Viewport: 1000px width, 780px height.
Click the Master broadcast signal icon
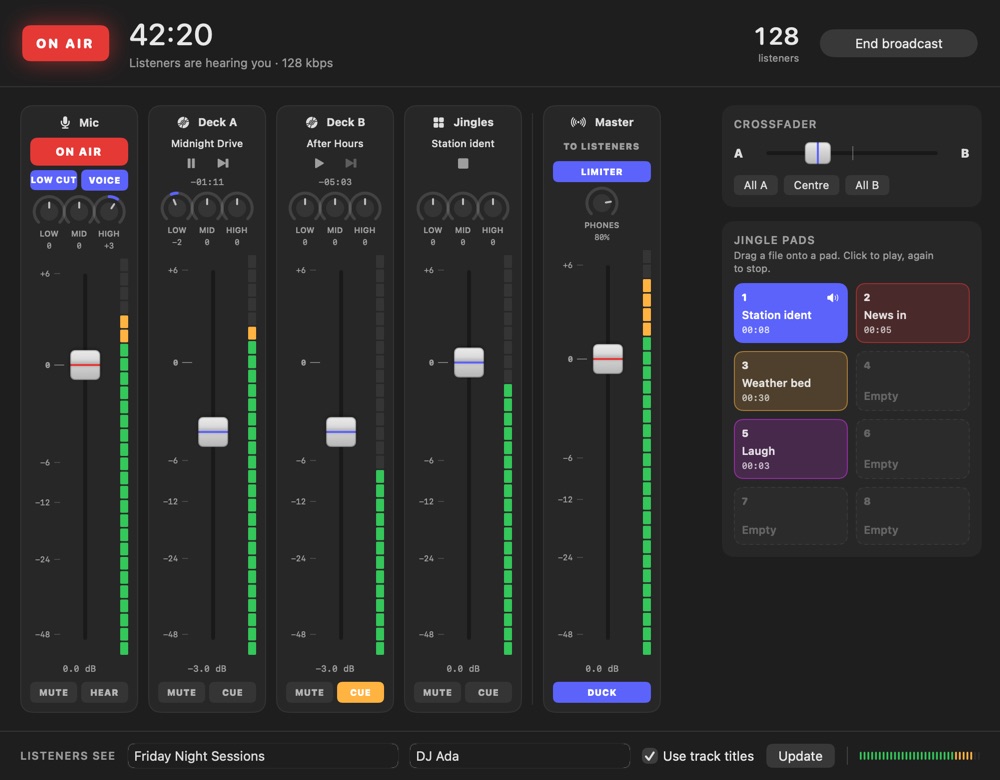click(x=578, y=122)
